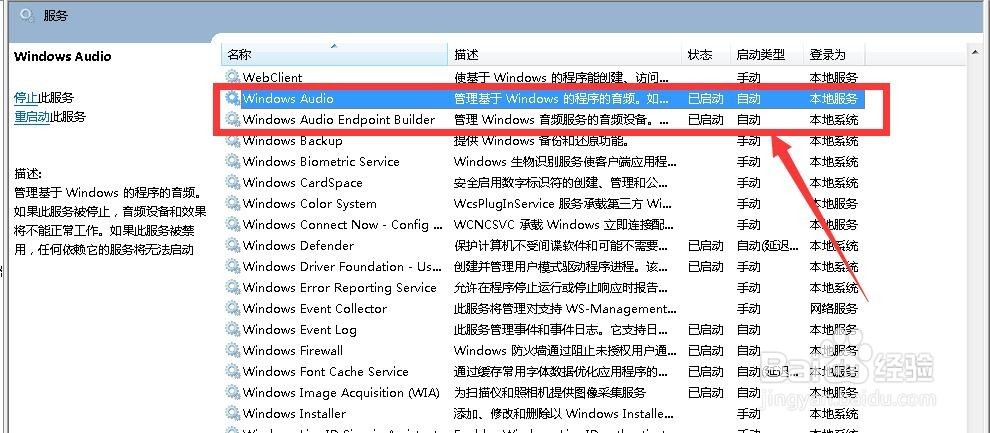The height and width of the screenshot is (433, 990).
Task: Select the Windows Defender service name
Action: 298,246
